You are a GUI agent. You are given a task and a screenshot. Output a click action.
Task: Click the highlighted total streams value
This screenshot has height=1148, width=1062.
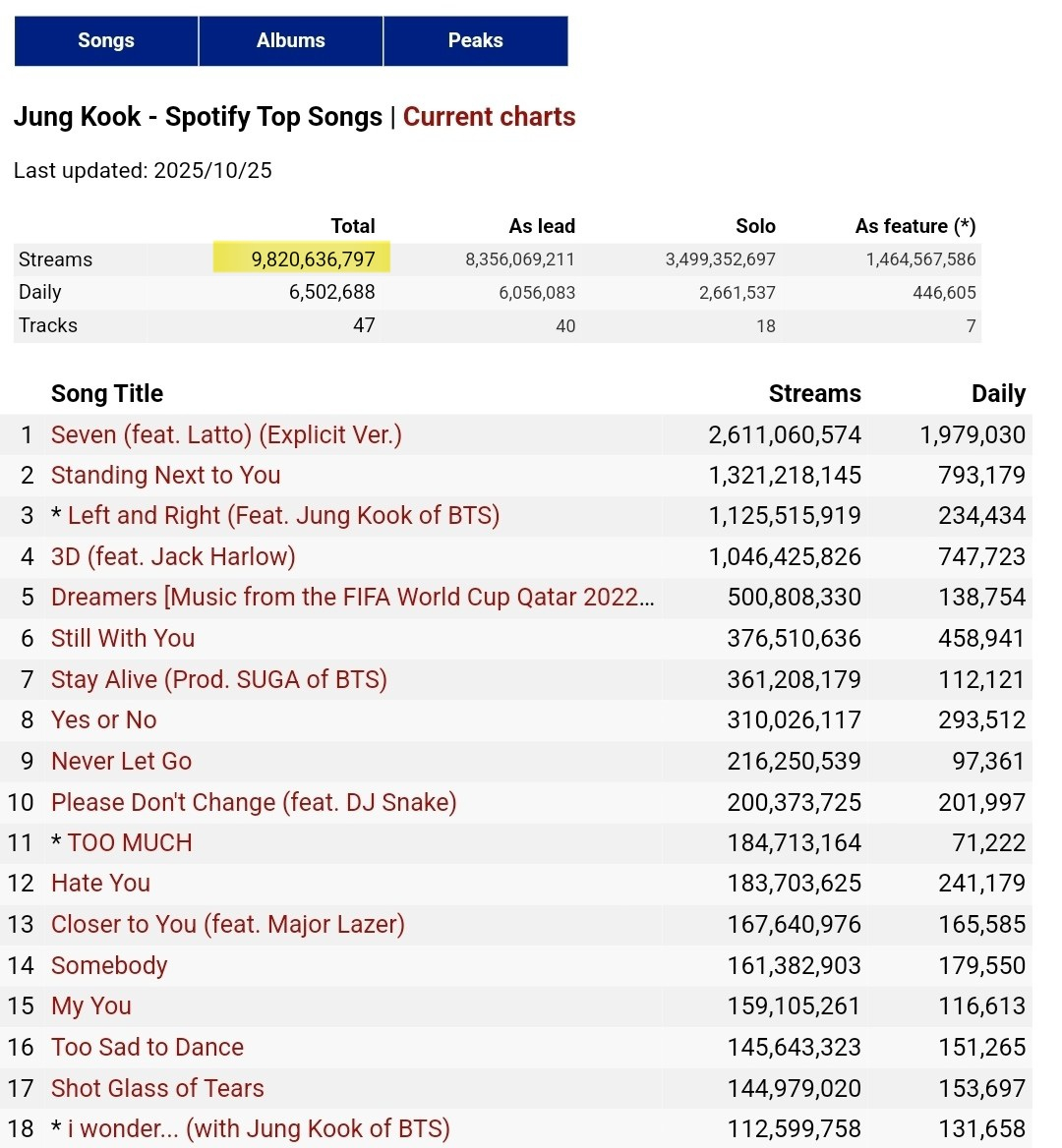pos(313,259)
